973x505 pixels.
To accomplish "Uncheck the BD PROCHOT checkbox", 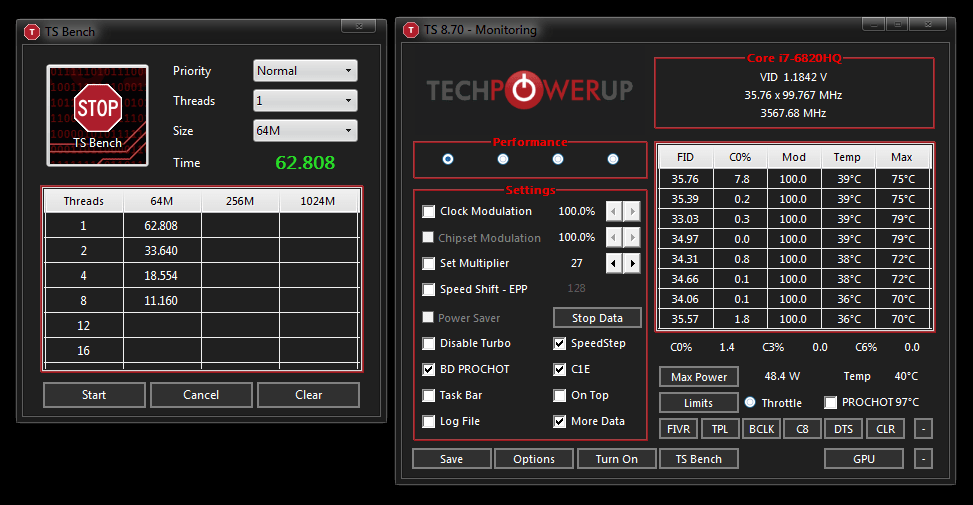I will 428,369.
